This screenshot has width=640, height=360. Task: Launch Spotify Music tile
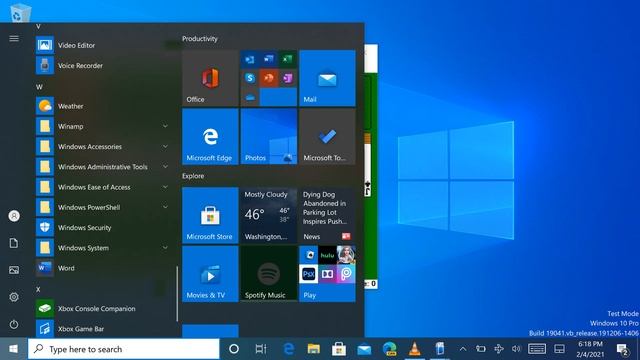point(269,274)
